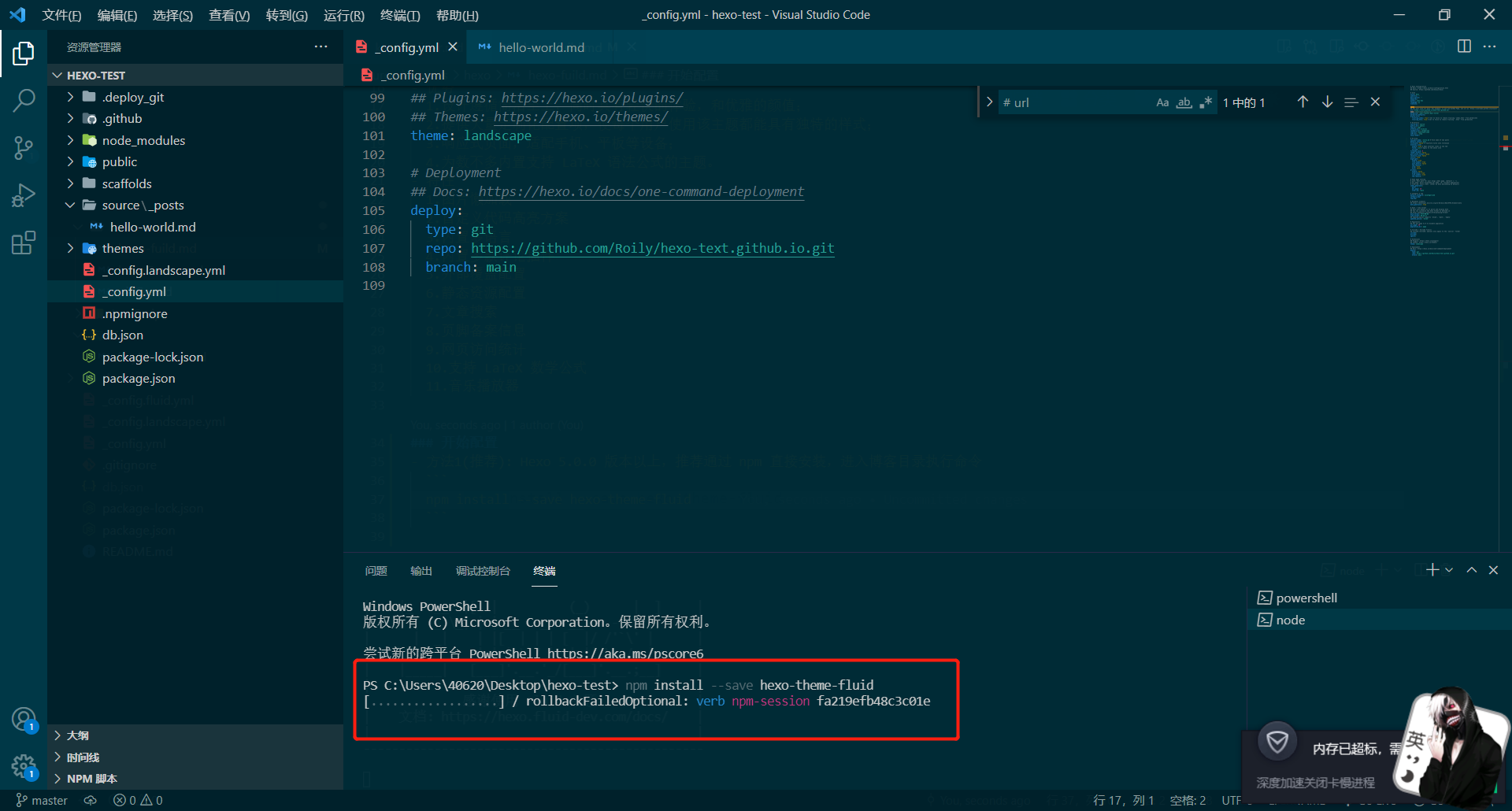
Task: Close the find widget
Action: pos(1375,102)
